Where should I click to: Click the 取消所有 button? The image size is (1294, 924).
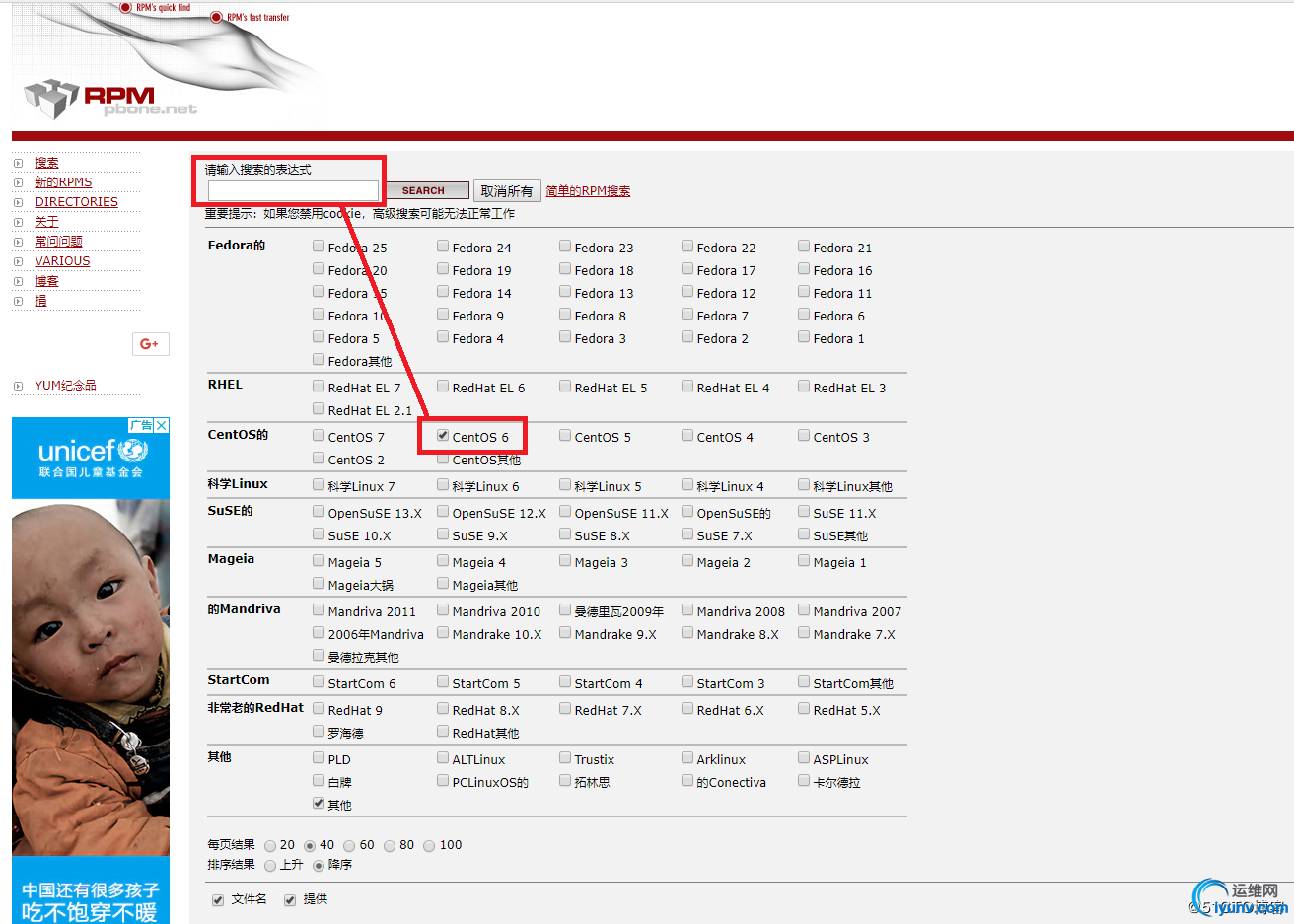507,191
